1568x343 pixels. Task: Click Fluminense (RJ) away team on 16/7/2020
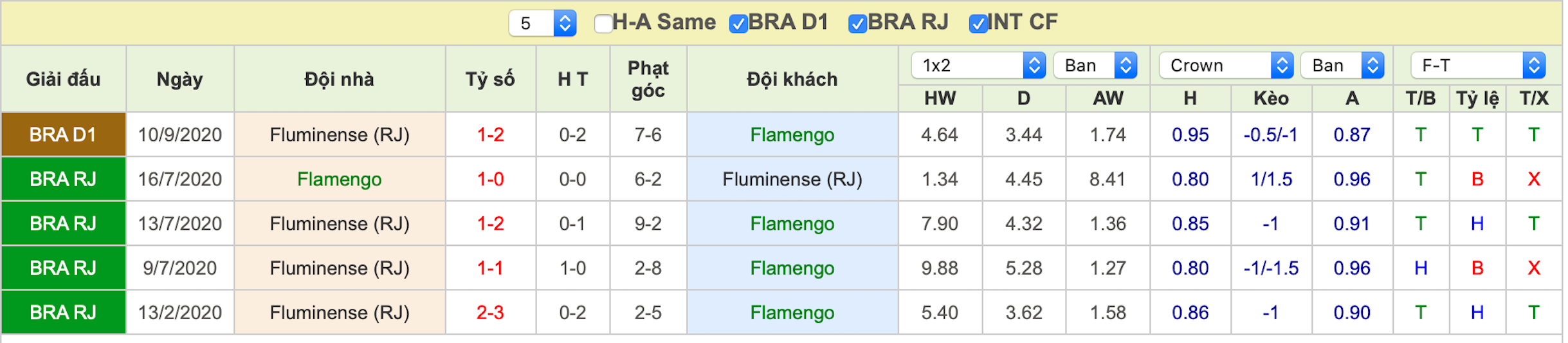792,179
